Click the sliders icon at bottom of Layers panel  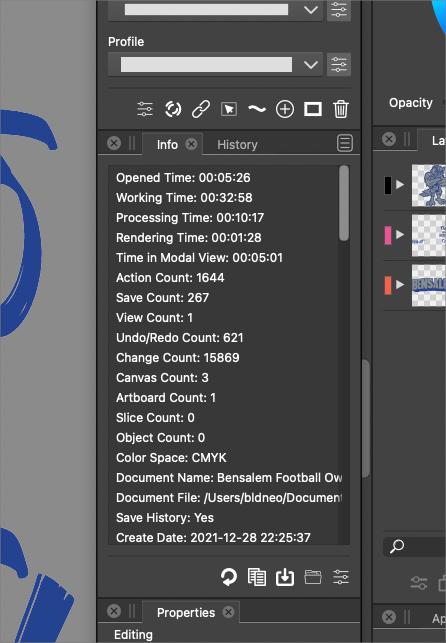tap(419, 583)
